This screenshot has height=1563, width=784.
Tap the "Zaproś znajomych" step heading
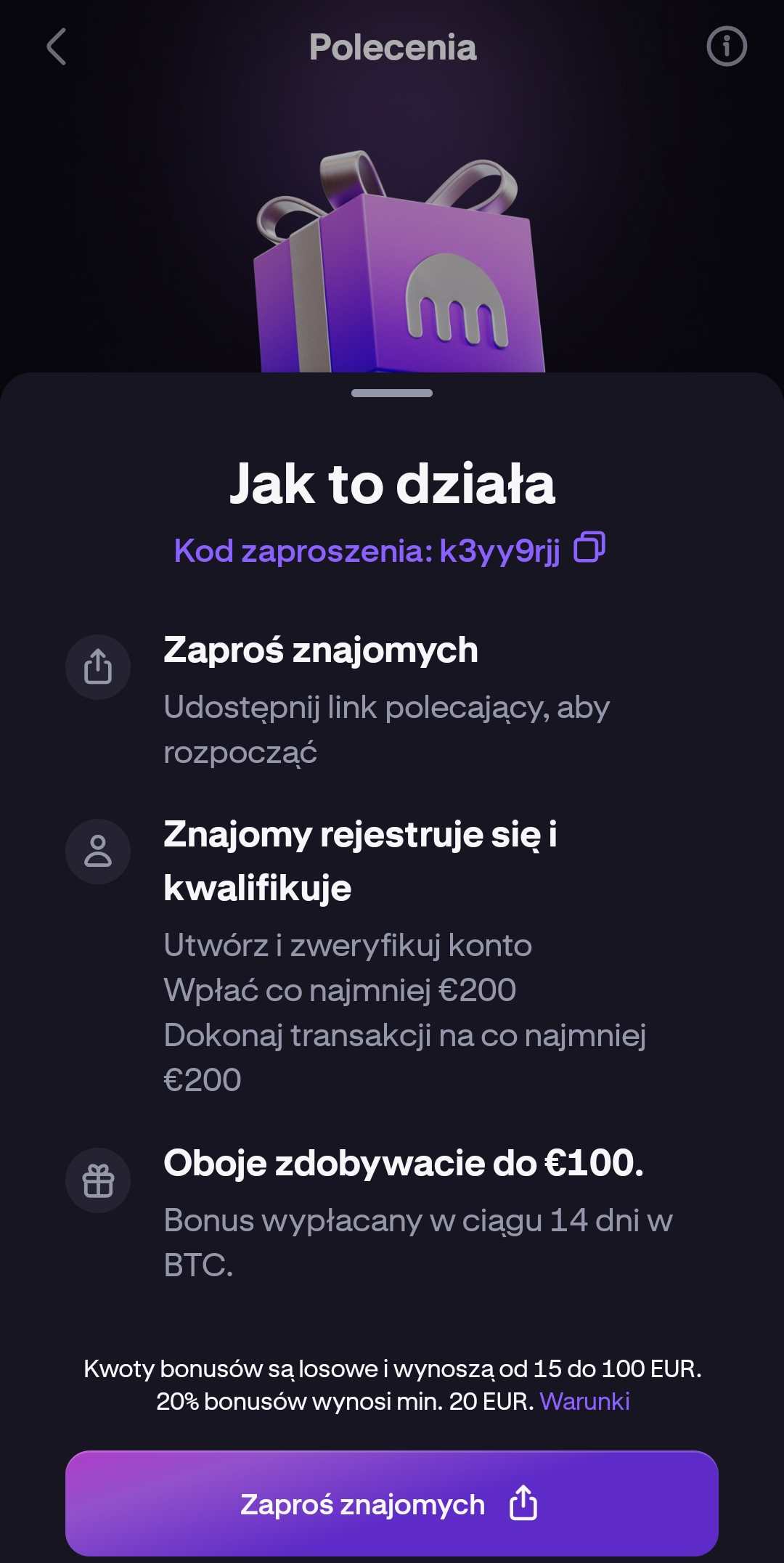pyautogui.click(x=320, y=650)
